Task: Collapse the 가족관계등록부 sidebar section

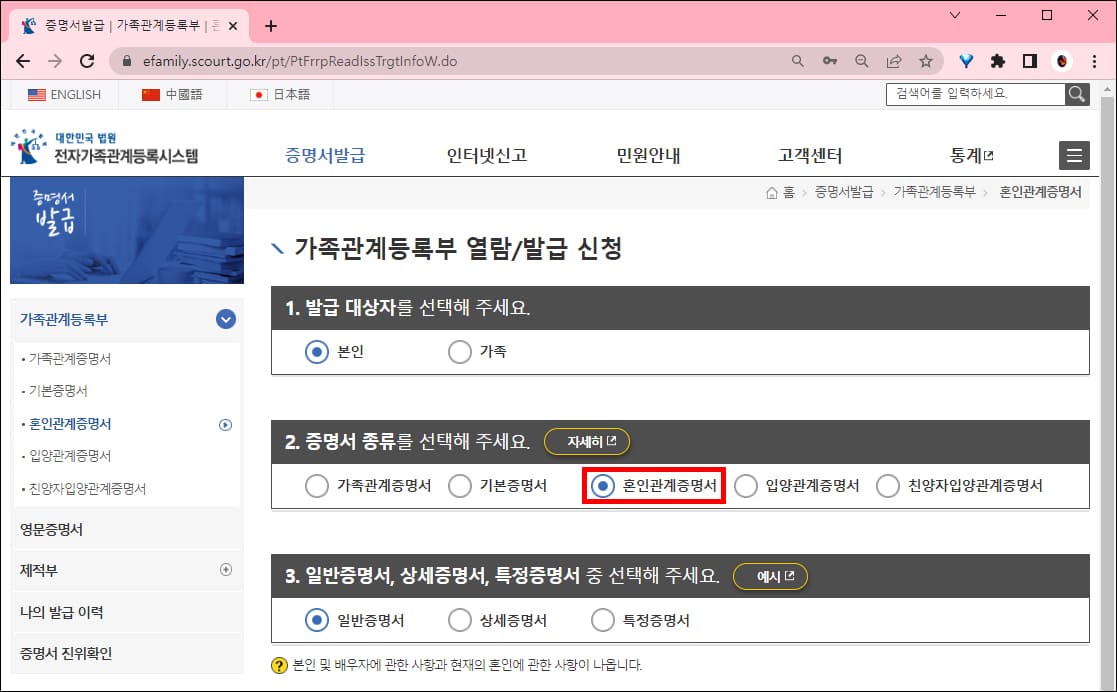Action: click(224, 320)
